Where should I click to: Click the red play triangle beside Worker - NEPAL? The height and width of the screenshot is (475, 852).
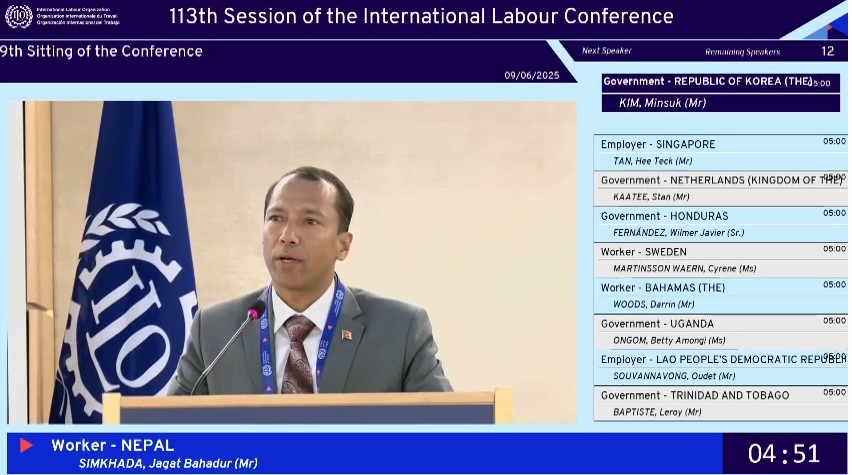point(26,446)
